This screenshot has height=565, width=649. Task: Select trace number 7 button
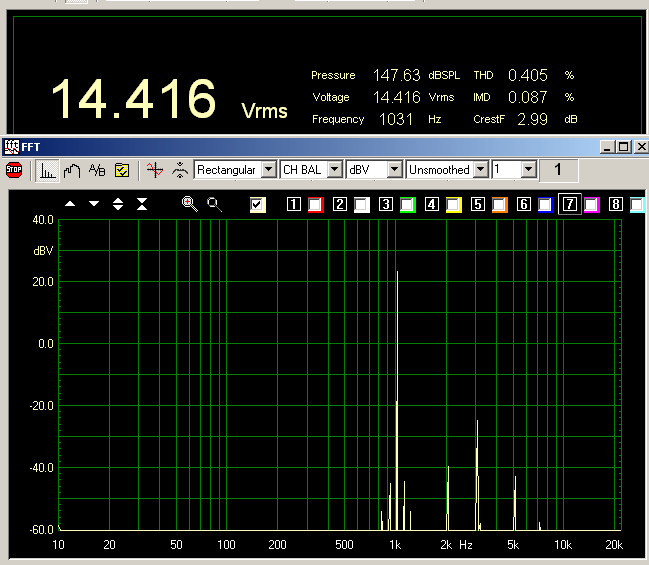[569, 205]
